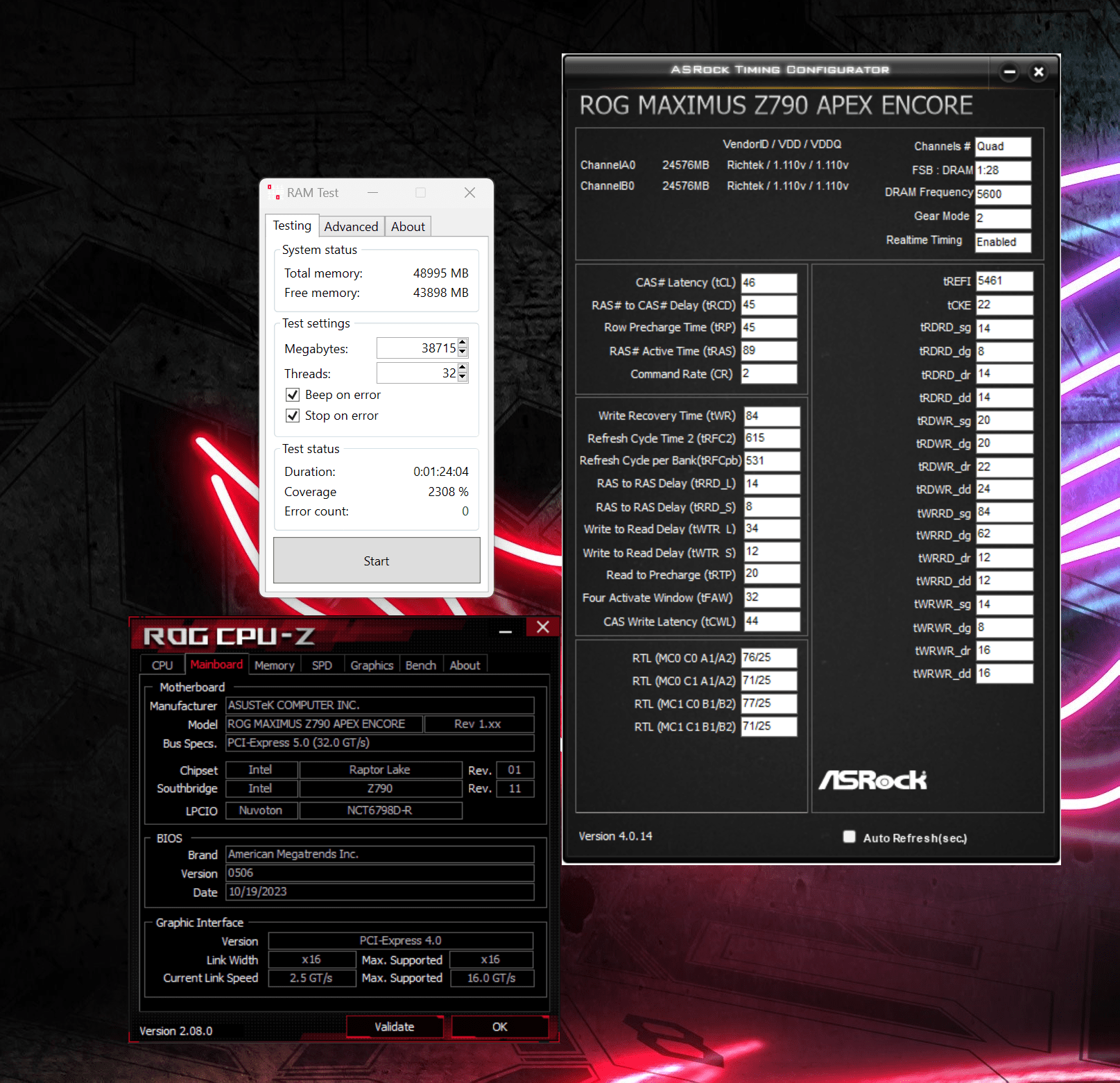Image resolution: width=1120 pixels, height=1083 pixels.
Task: Close the ROG CPU-Z window
Action: [x=543, y=627]
